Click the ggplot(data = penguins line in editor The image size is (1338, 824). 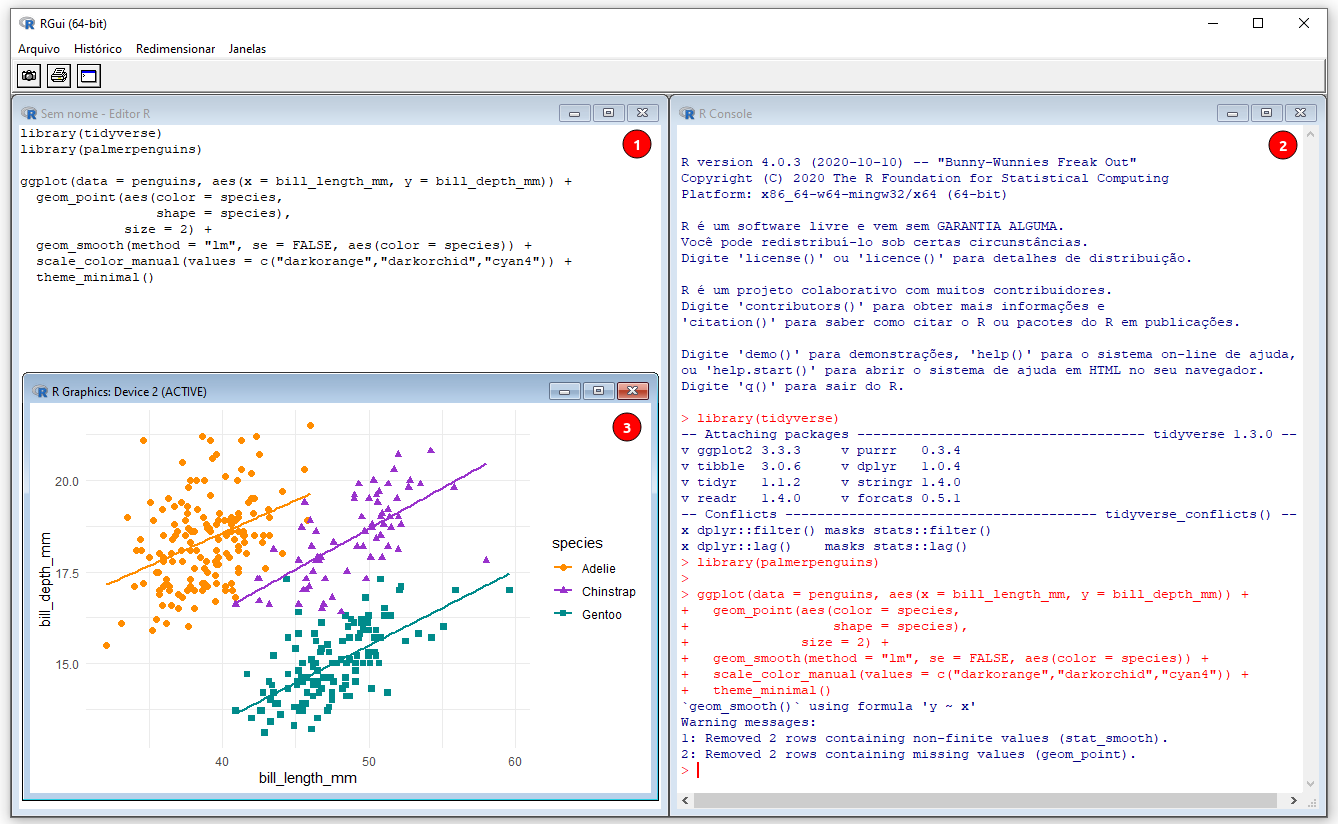297,182
